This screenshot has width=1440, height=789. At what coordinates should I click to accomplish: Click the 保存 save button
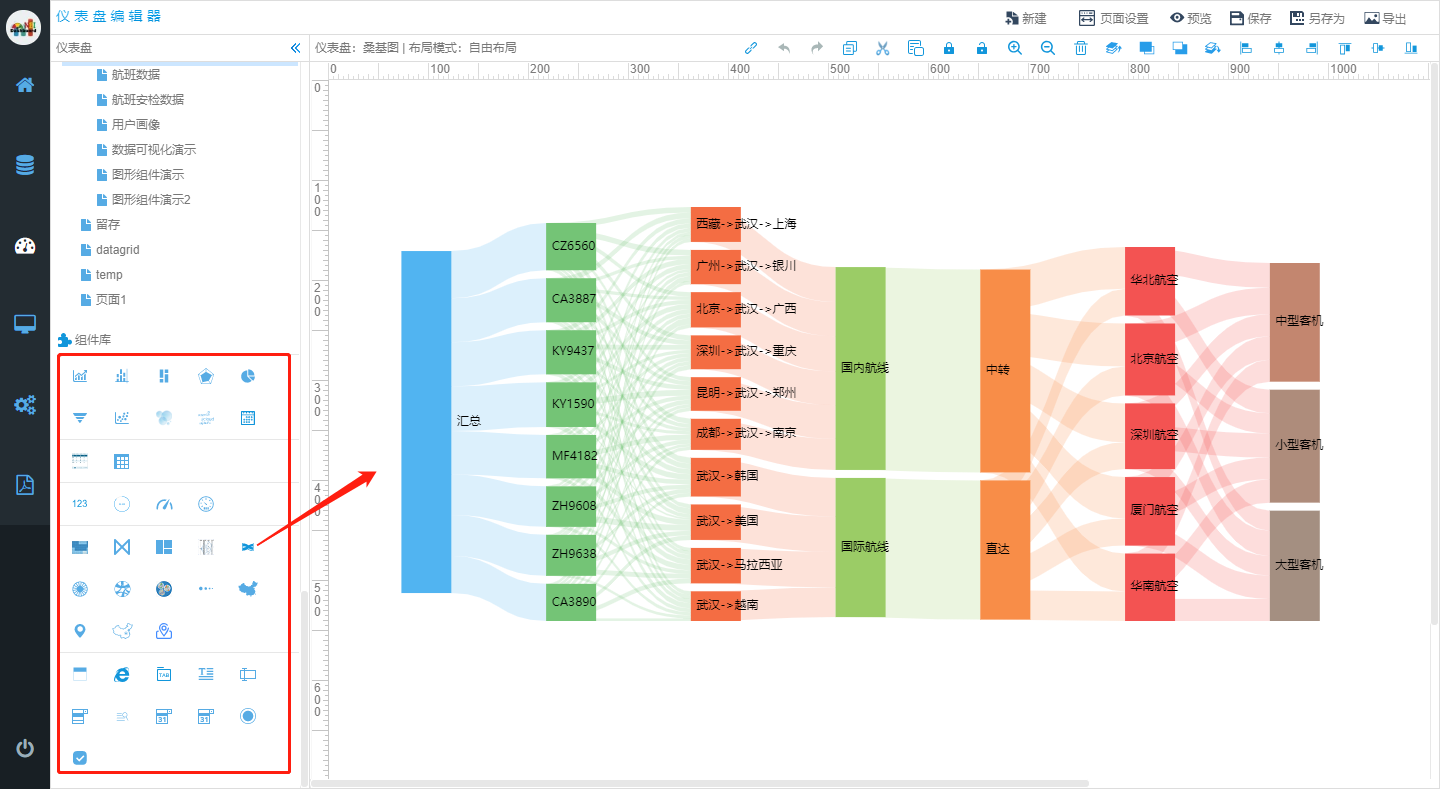[1250, 18]
